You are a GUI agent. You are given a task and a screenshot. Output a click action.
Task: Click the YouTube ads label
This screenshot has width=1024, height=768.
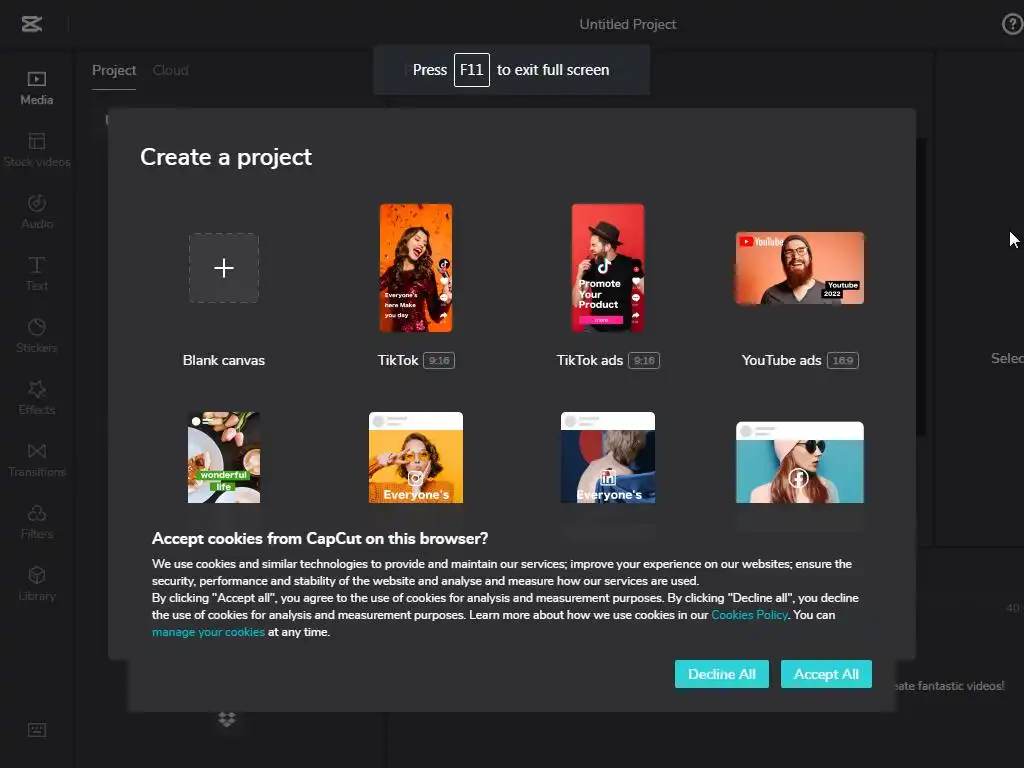(782, 360)
